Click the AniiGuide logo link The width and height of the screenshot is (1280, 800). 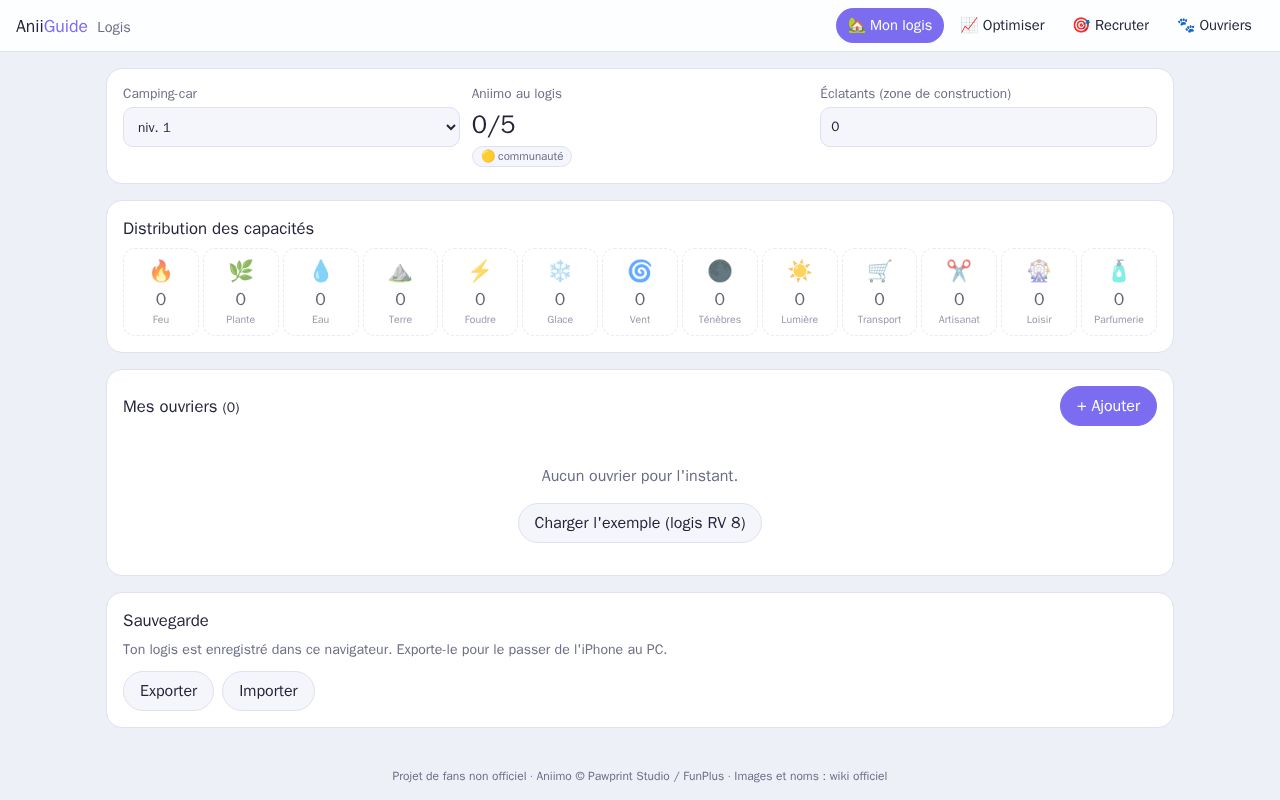[52, 26]
